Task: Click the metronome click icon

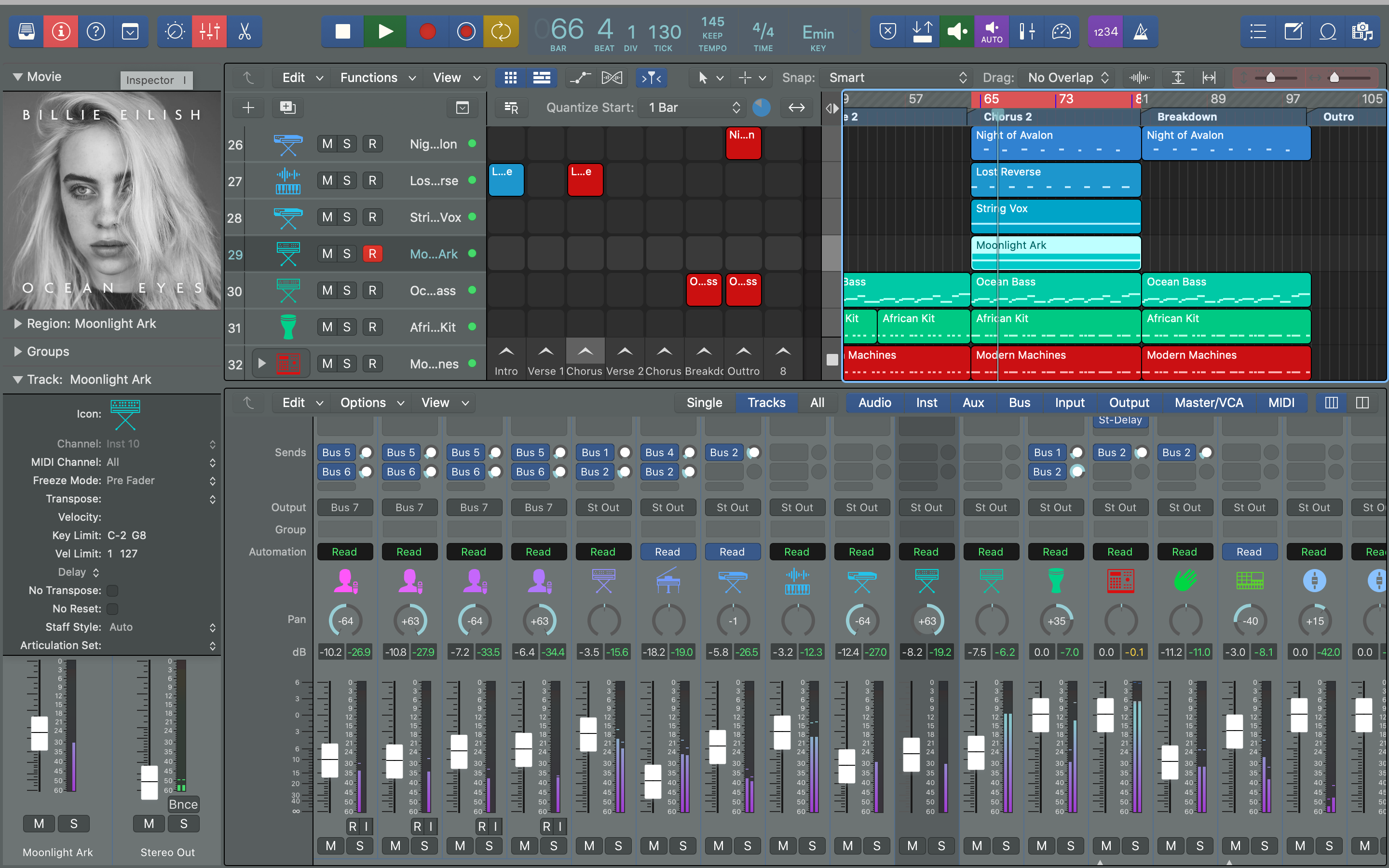Action: click(1141, 31)
